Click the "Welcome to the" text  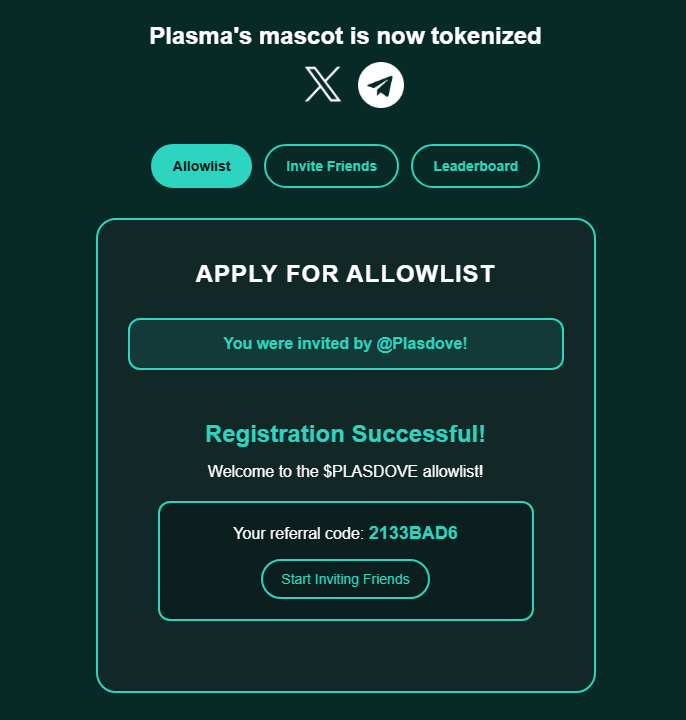[x=263, y=470]
